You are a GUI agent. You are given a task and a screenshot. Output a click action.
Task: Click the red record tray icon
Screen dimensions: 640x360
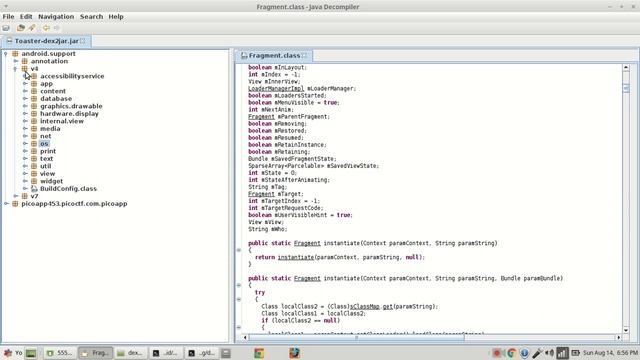(x=497, y=353)
